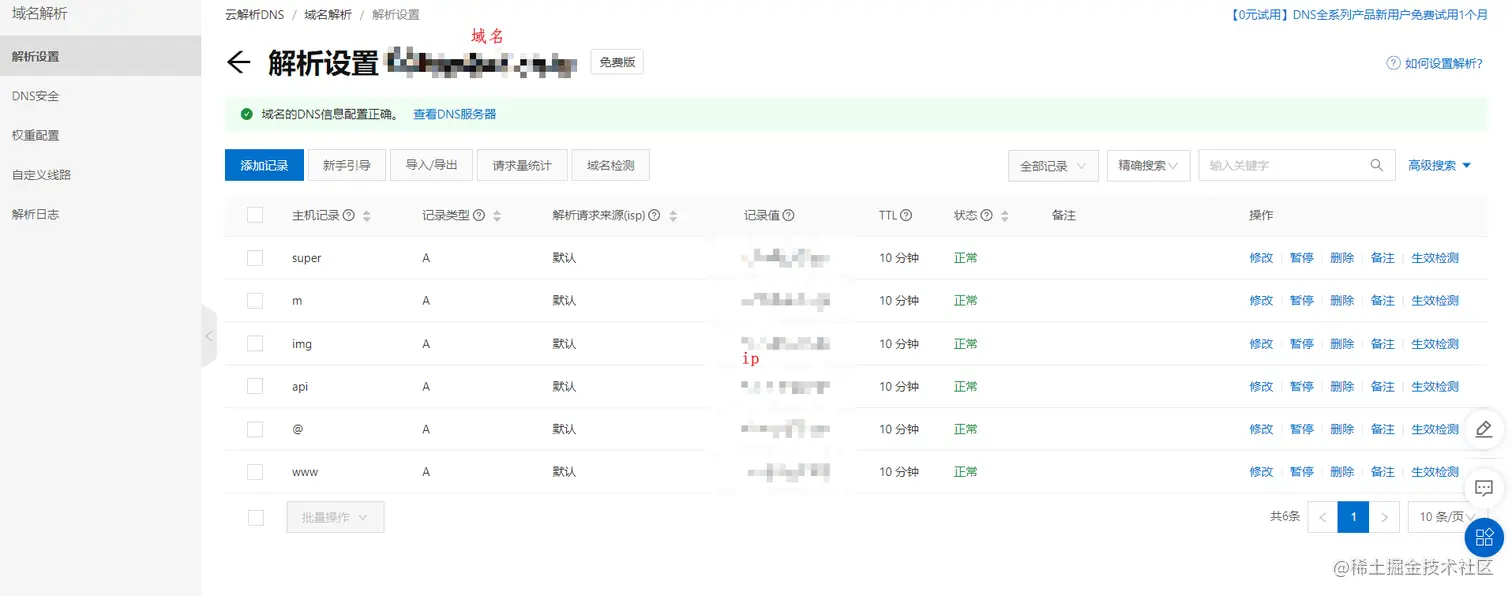The height and width of the screenshot is (596, 1512).
Task: Select the @ record checkbox
Action: (x=255, y=429)
